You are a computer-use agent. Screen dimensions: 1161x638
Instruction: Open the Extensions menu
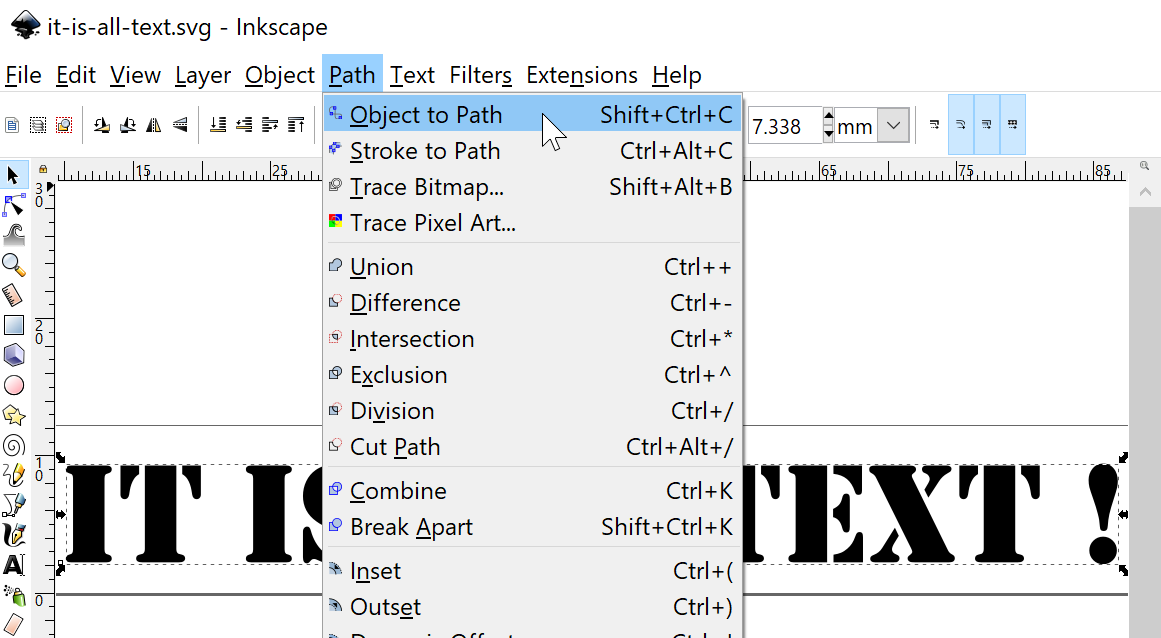[x=582, y=75]
